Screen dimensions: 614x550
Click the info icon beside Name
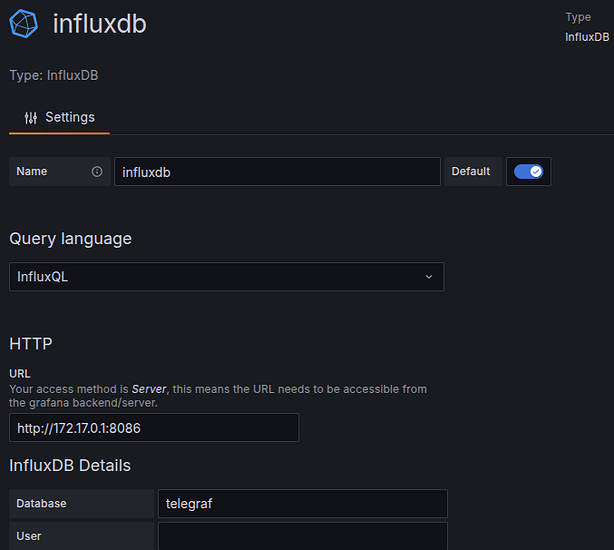coord(97,171)
